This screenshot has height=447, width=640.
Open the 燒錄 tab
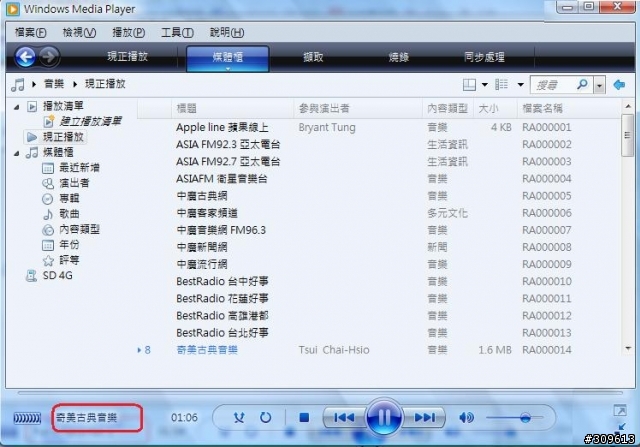(x=399, y=57)
